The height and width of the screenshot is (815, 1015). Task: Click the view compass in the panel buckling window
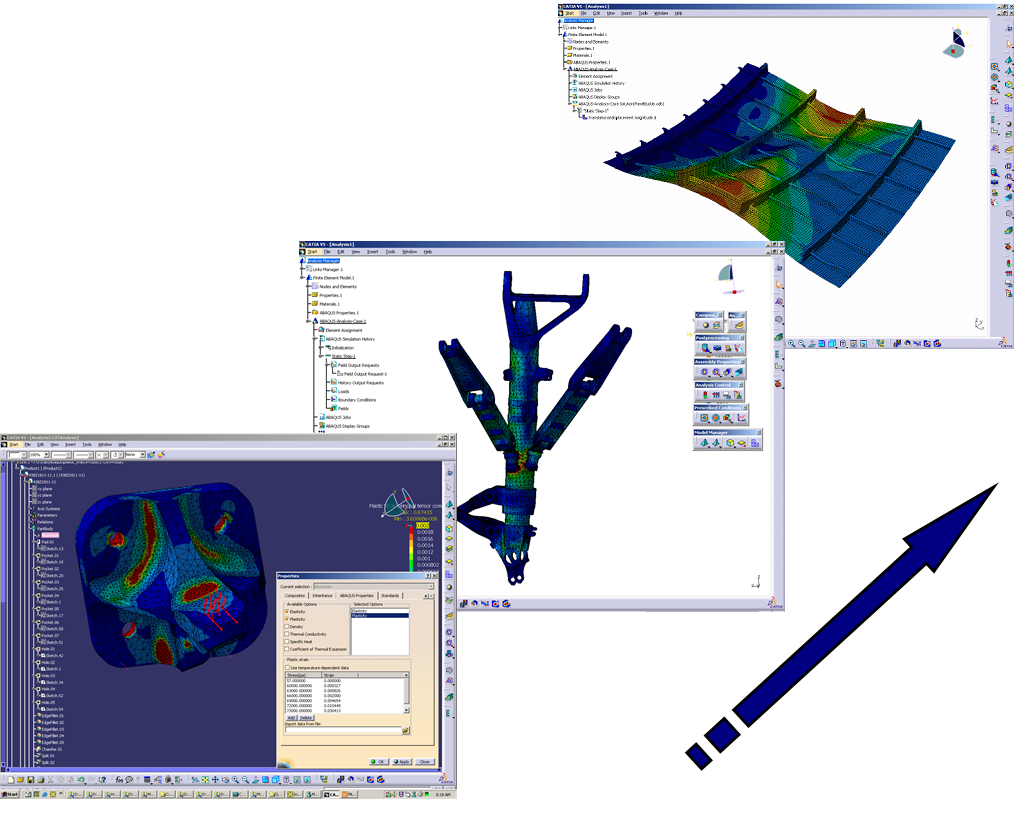pos(955,42)
